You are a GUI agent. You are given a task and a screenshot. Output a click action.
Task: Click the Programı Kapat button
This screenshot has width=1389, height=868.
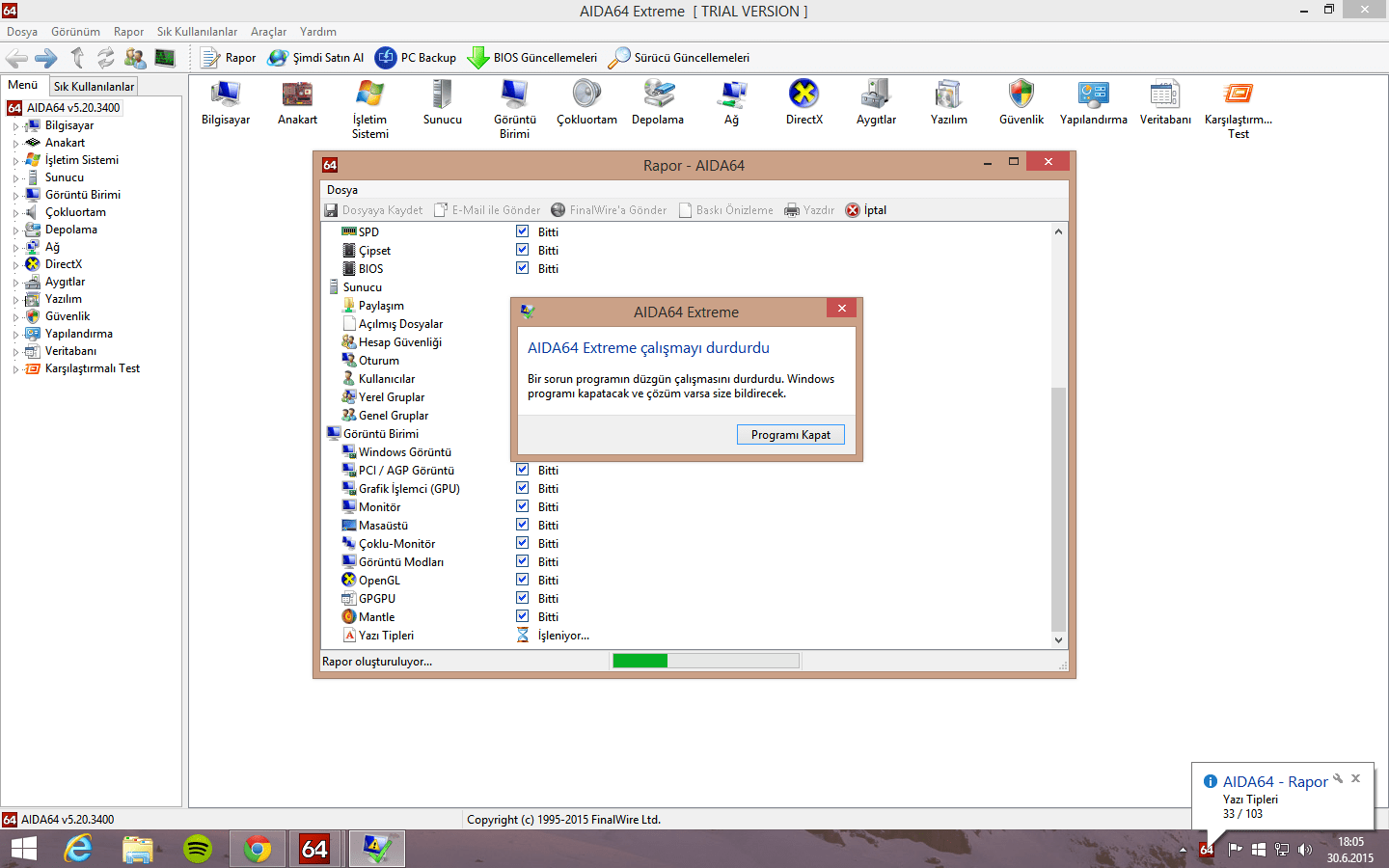pyautogui.click(x=791, y=435)
